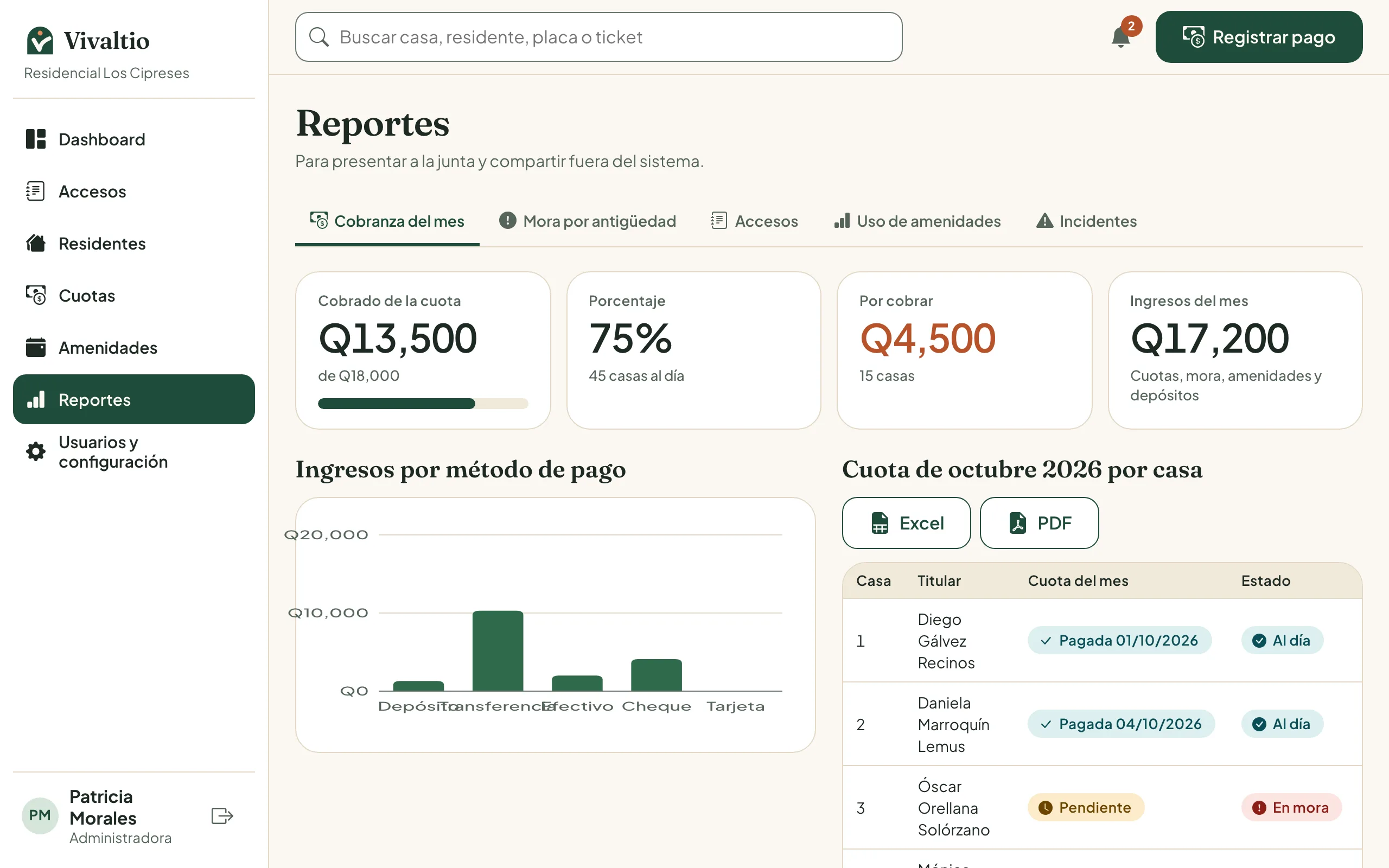Click the PM avatar

click(x=40, y=816)
